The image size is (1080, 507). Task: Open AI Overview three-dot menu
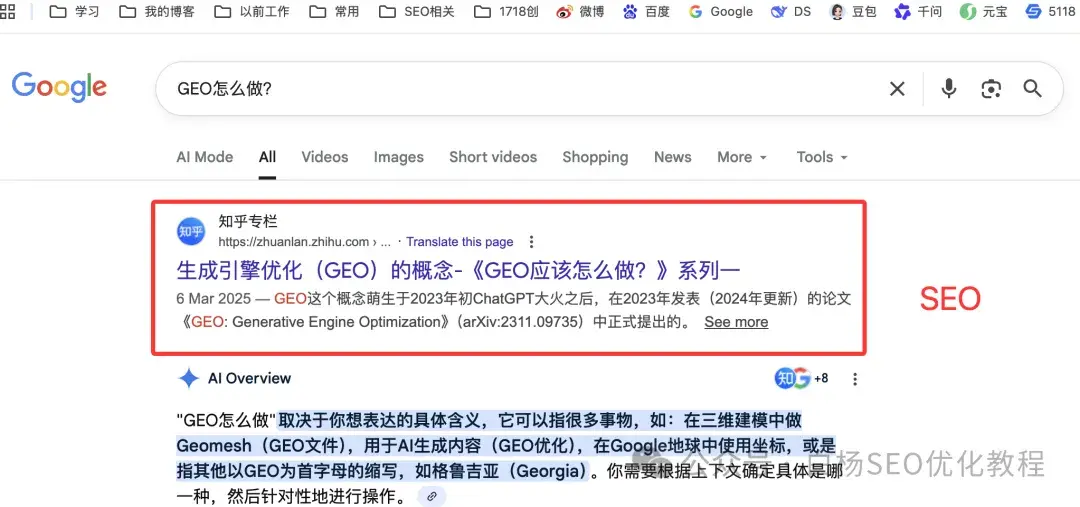855,379
